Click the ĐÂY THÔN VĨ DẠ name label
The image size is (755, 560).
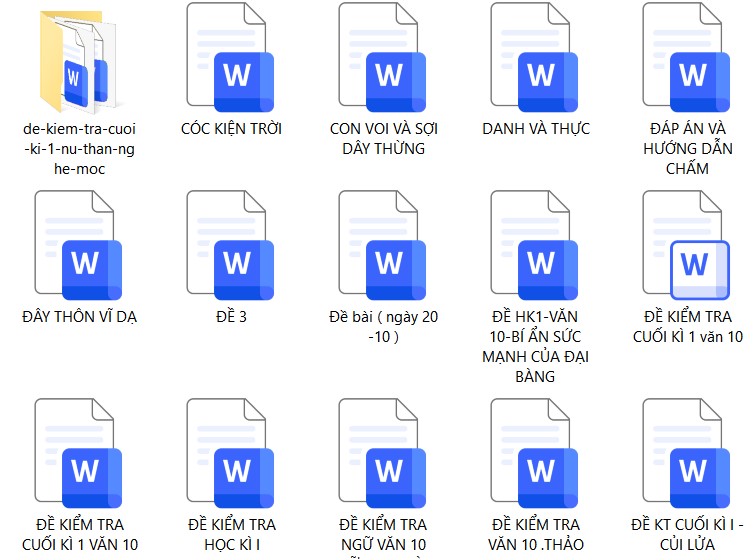(79, 317)
